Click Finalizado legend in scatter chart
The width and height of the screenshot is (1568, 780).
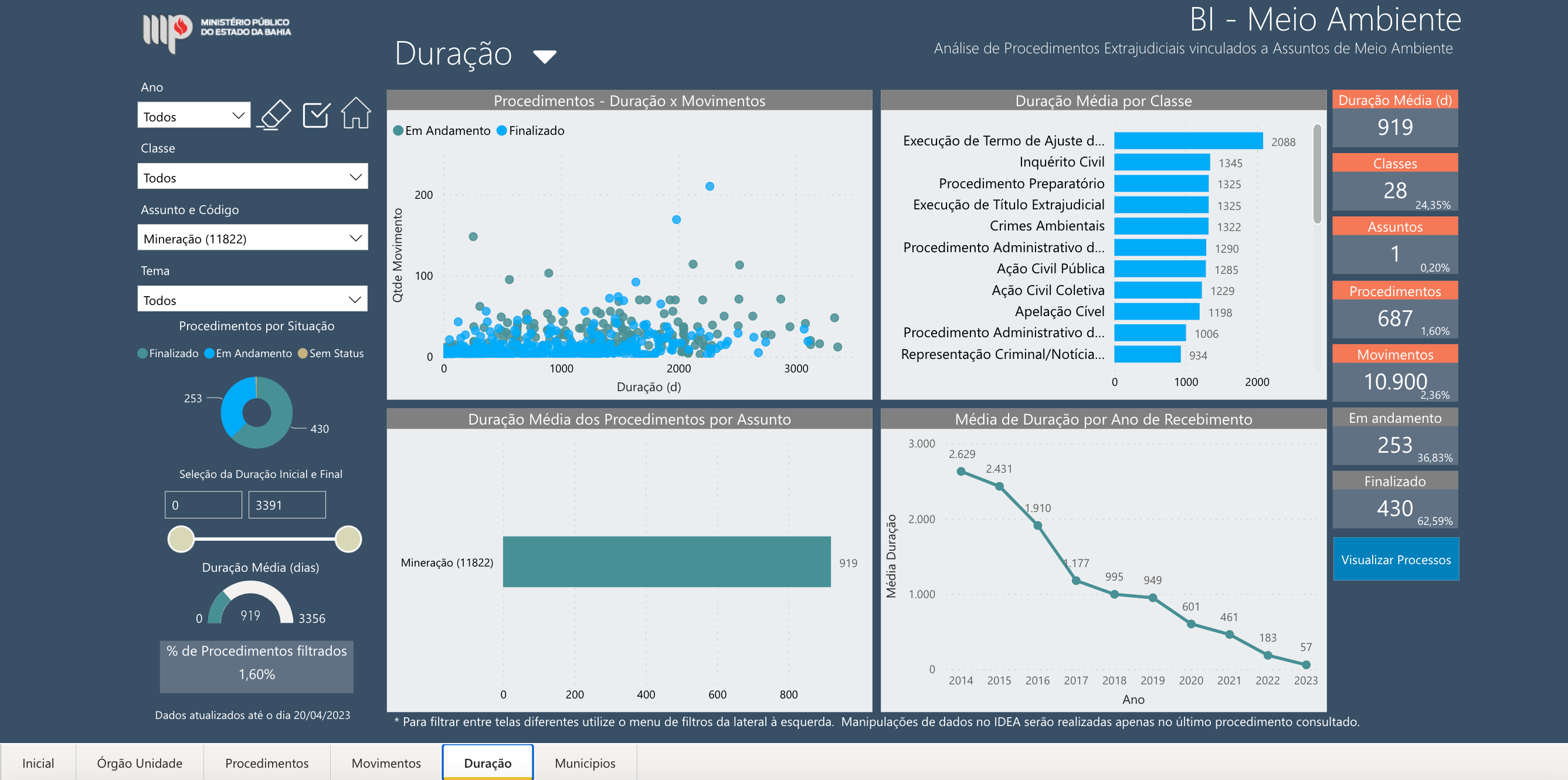(531, 131)
